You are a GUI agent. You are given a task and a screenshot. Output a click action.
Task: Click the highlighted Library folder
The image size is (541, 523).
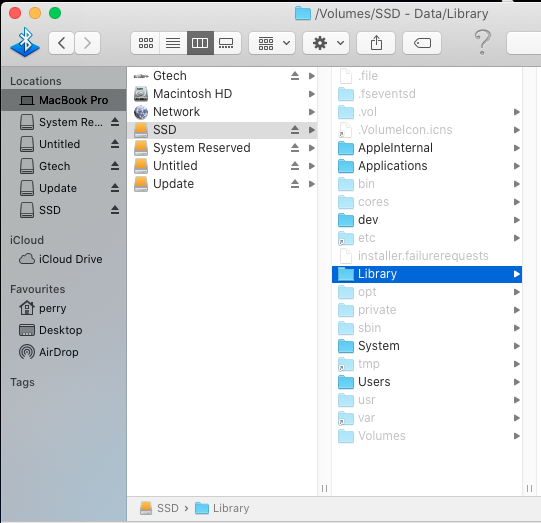pos(427,274)
